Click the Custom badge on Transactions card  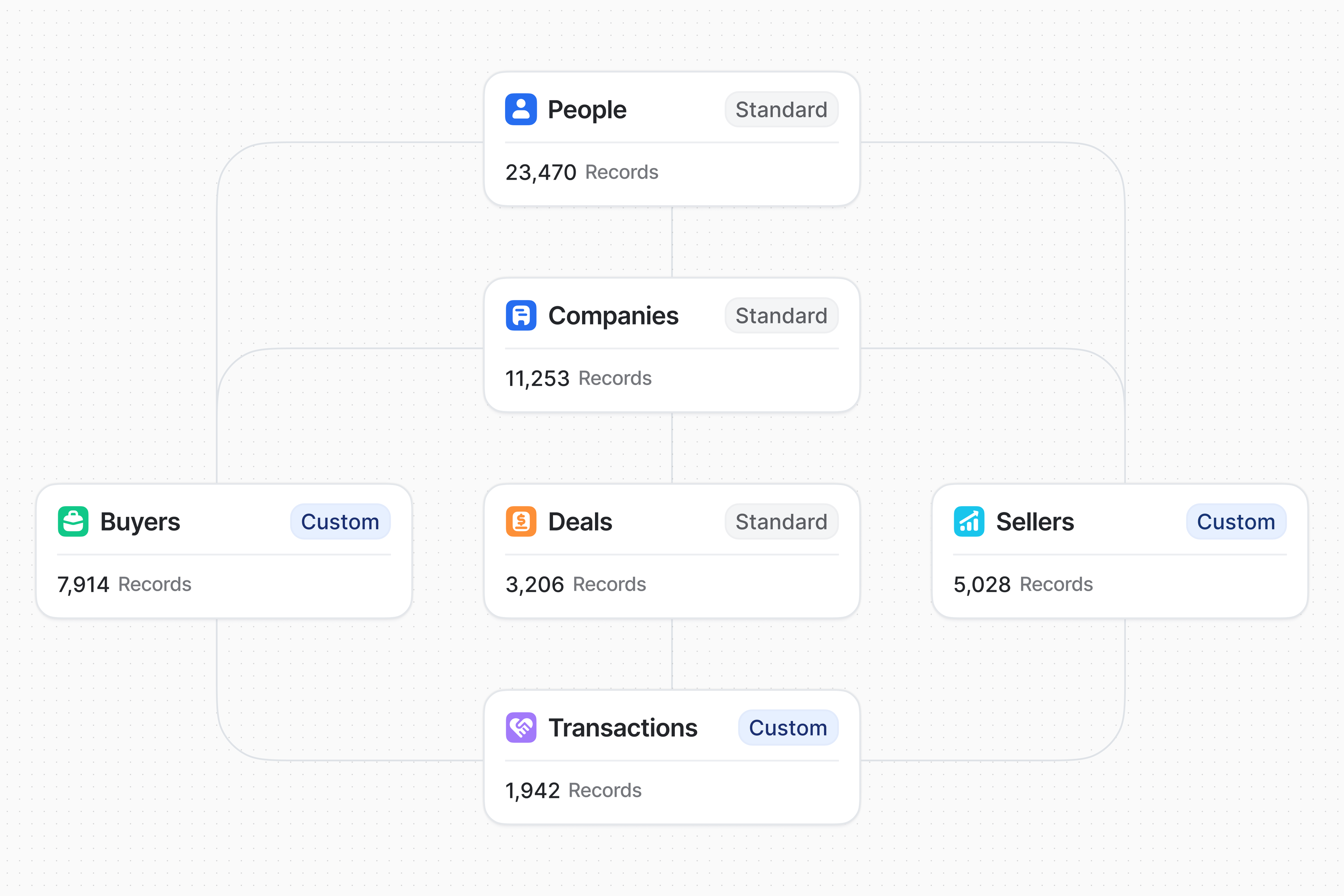pos(787,727)
